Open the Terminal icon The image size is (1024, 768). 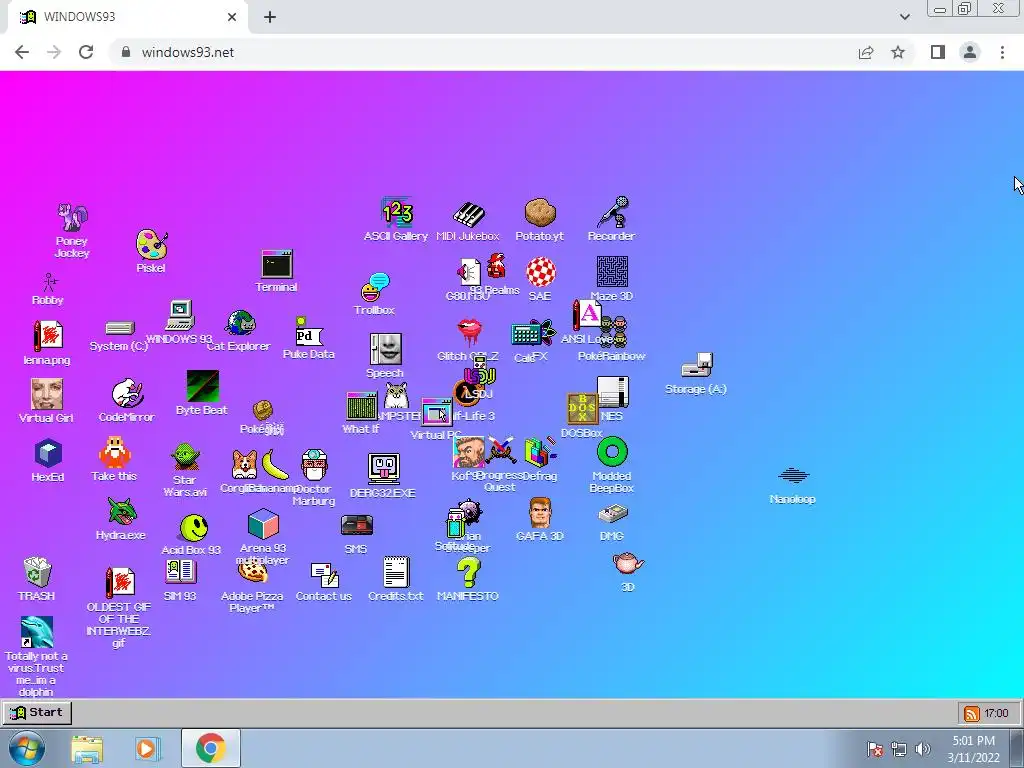(x=277, y=264)
